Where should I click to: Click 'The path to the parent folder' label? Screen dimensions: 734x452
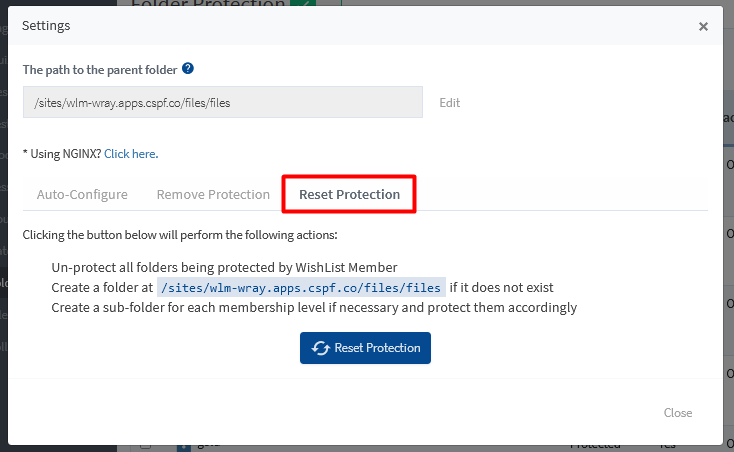tap(99, 70)
